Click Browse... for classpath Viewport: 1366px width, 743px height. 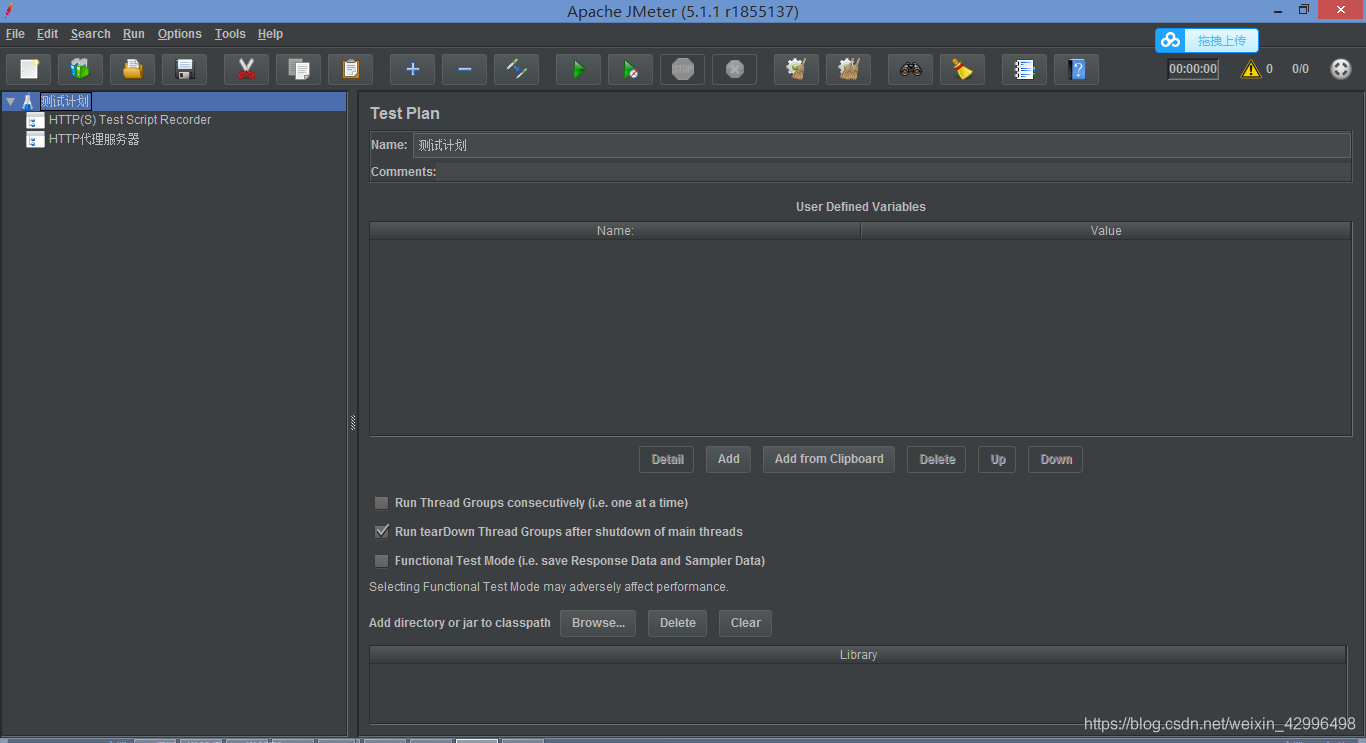click(598, 623)
